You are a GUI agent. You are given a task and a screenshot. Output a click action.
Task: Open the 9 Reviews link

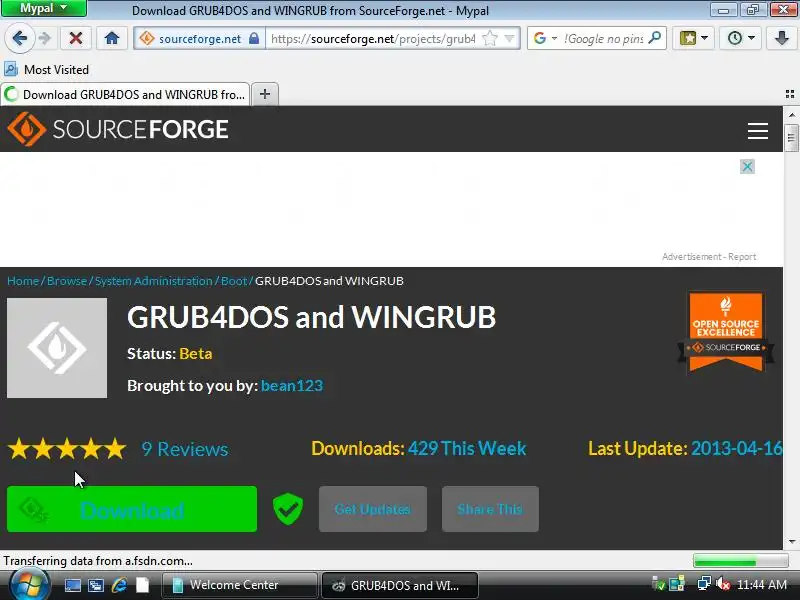click(185, 449)
